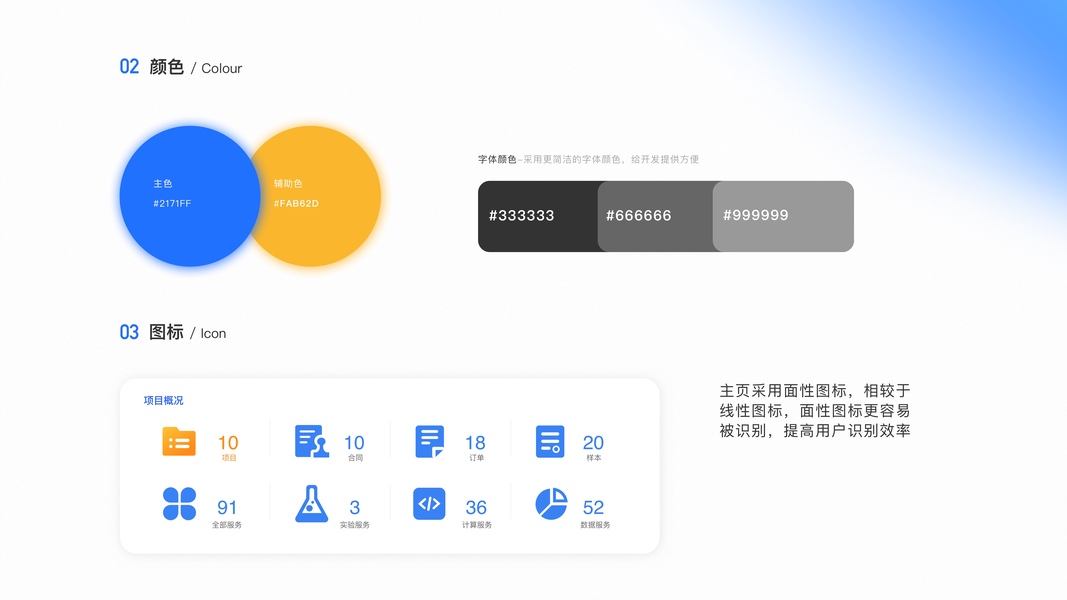Click the number 52 for 数据服务

coord(593,507)
